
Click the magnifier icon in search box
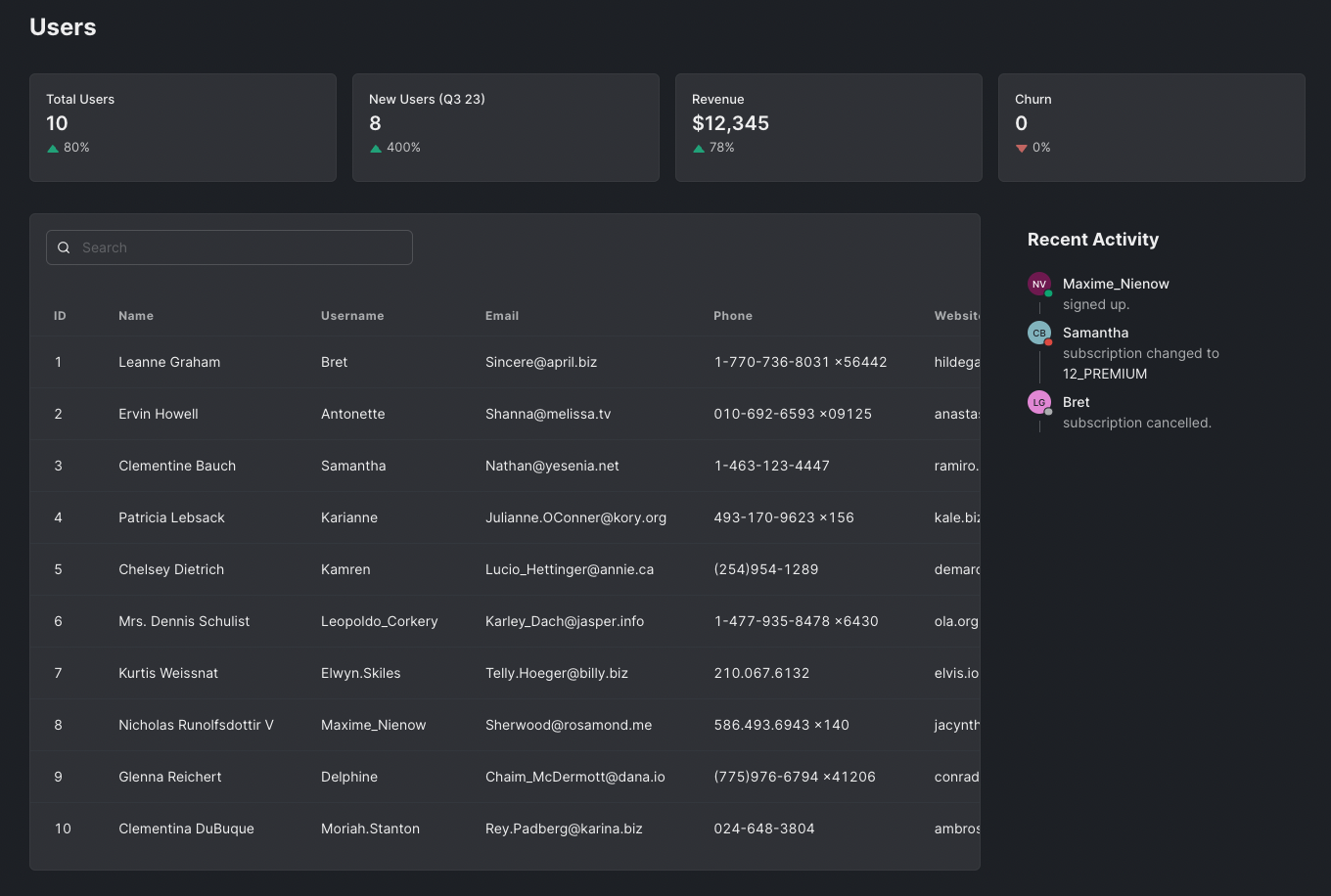click(64, 247)
